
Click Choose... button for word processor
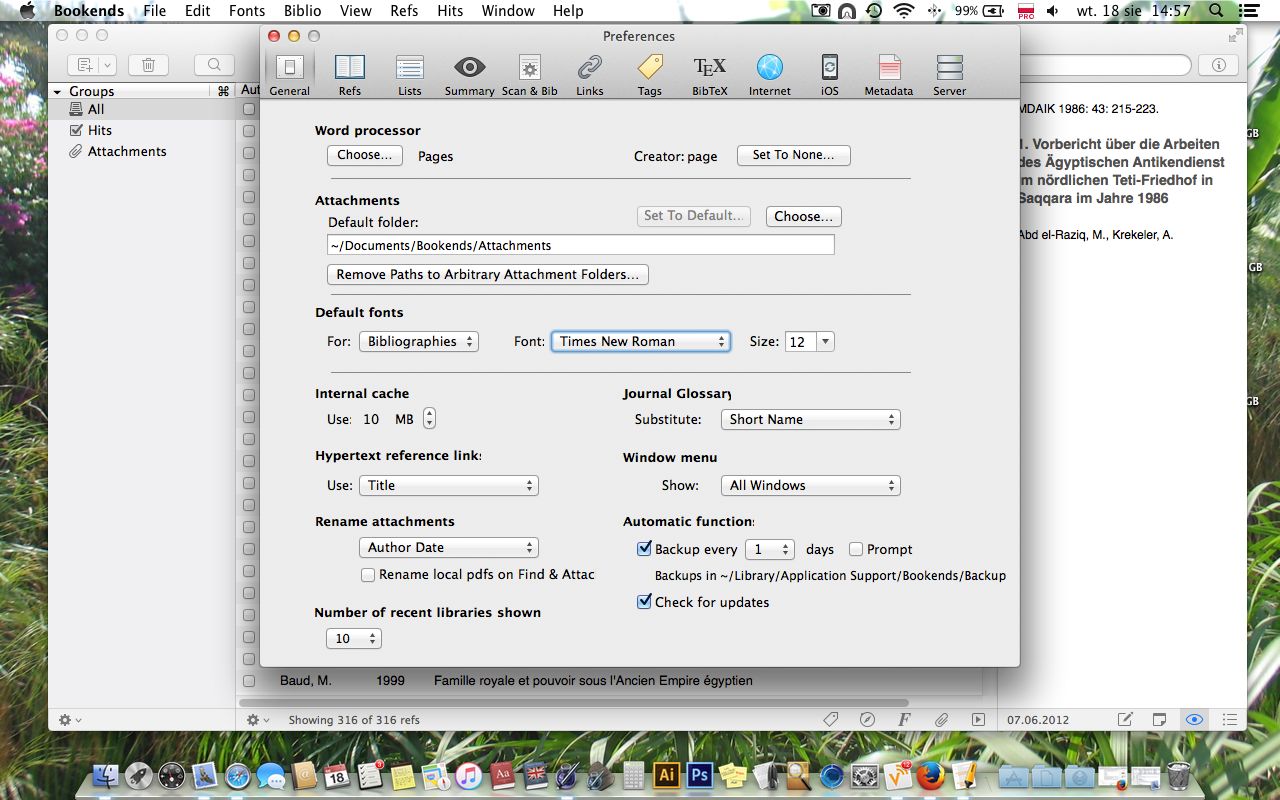[x=365, y=155]
